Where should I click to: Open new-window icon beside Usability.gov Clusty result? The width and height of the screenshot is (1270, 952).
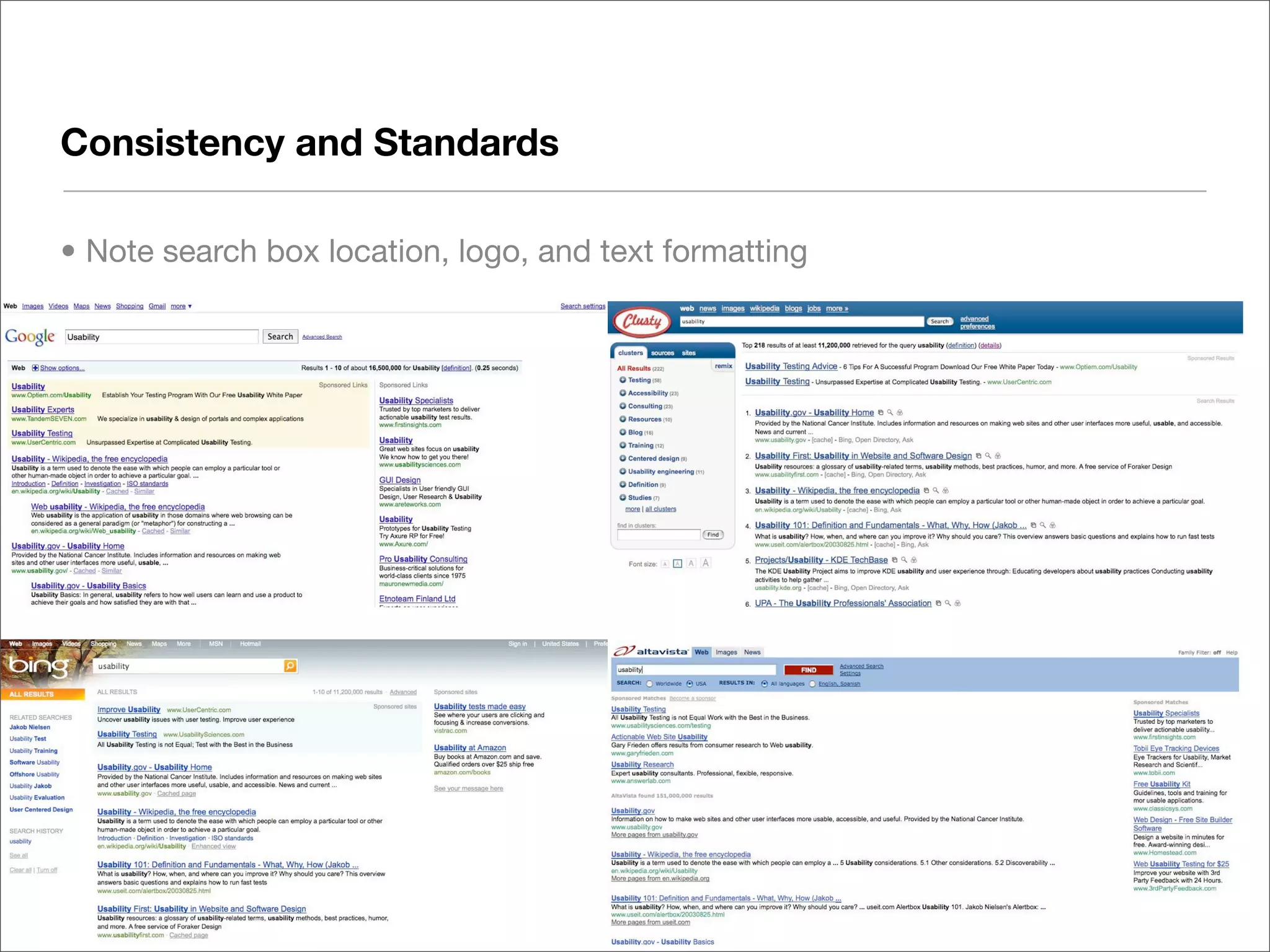click(881, 413)
